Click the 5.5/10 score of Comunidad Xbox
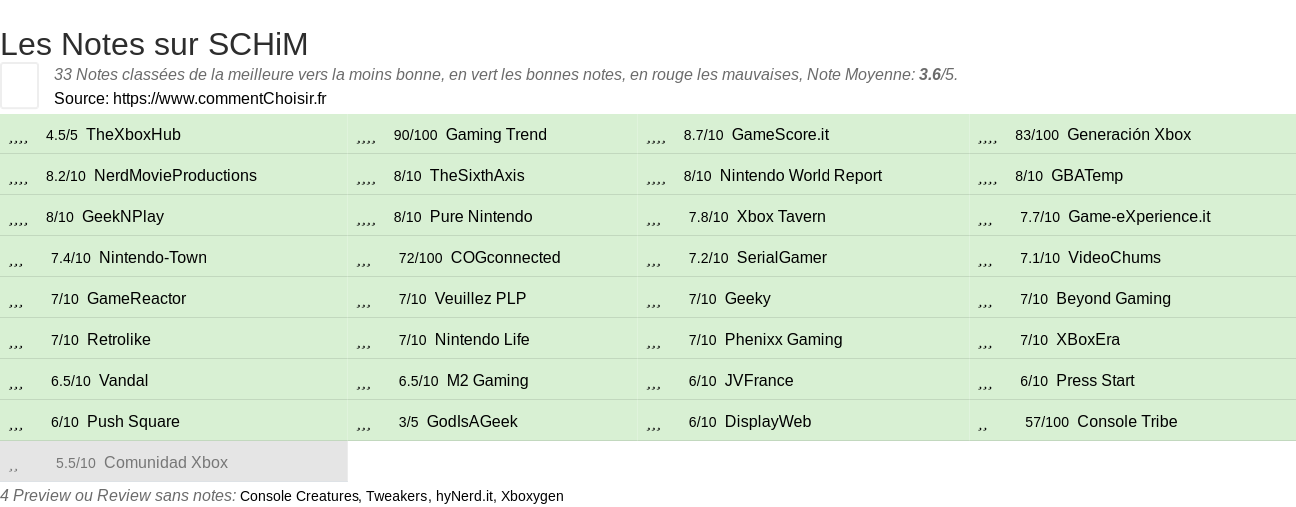Screen dimensions: 1296x507 [76, 463]
